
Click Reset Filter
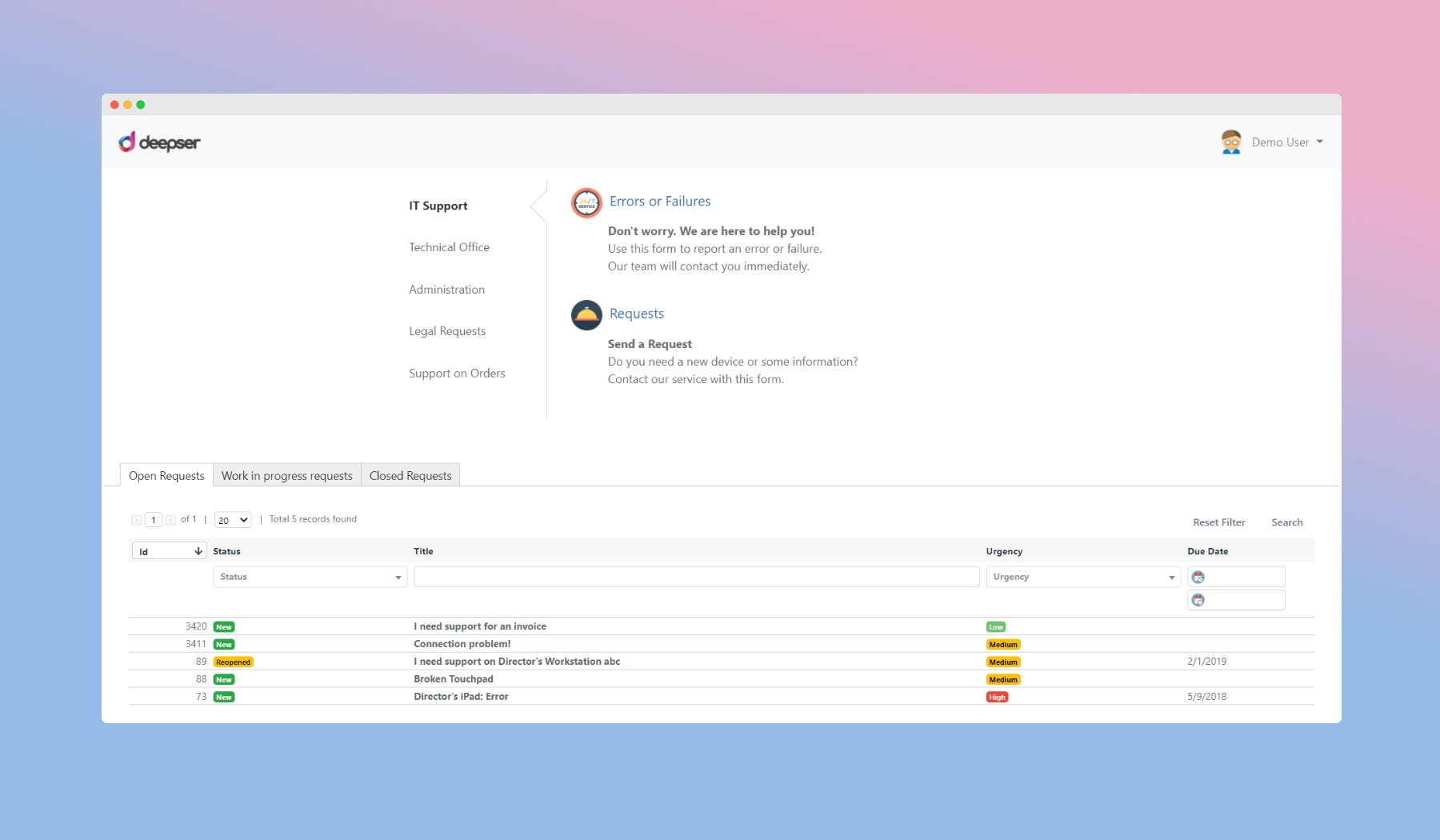click(1218, 522)
